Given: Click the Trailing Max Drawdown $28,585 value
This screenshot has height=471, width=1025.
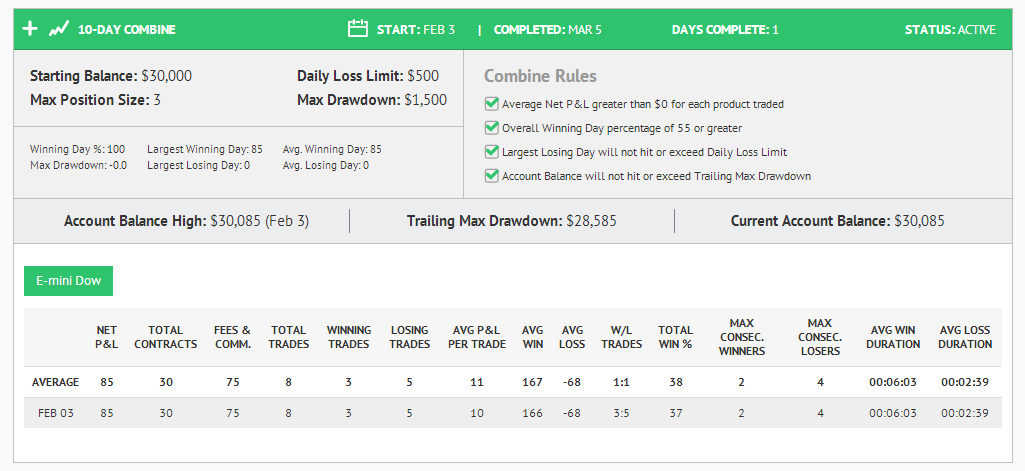Looking at the screenshot, I should (592, 221).
